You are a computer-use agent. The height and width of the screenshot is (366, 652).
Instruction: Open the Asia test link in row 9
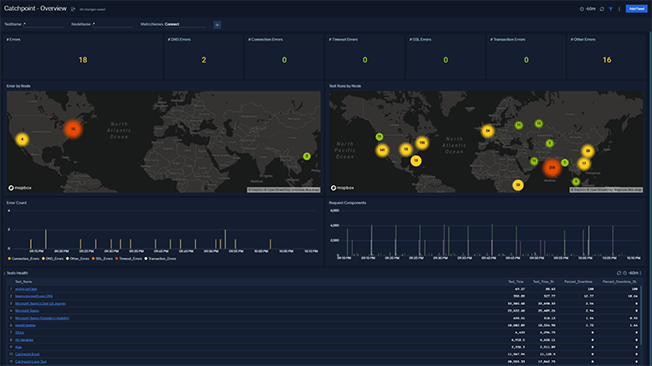point(18,347)
